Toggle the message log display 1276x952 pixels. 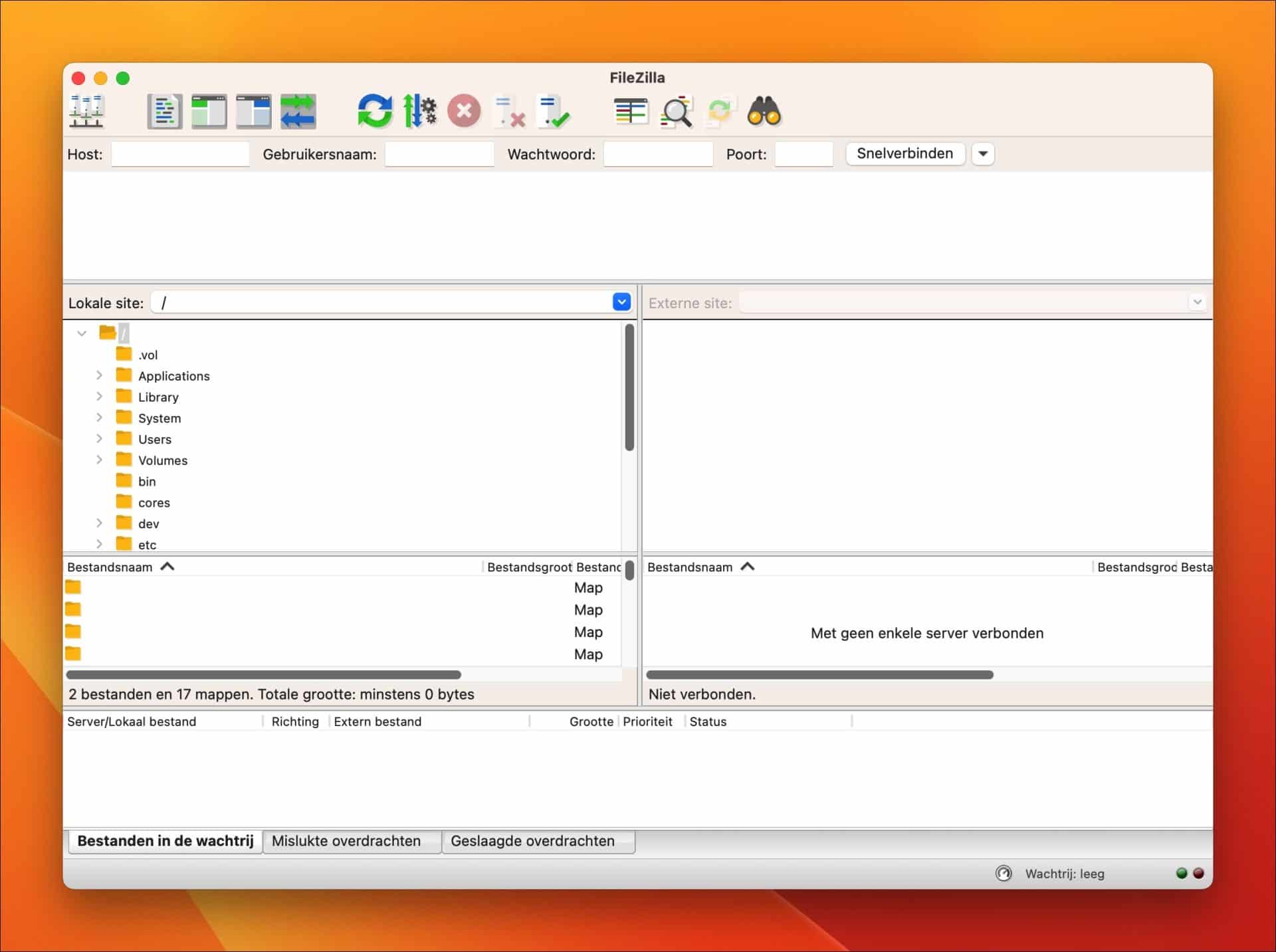(164, 111)
